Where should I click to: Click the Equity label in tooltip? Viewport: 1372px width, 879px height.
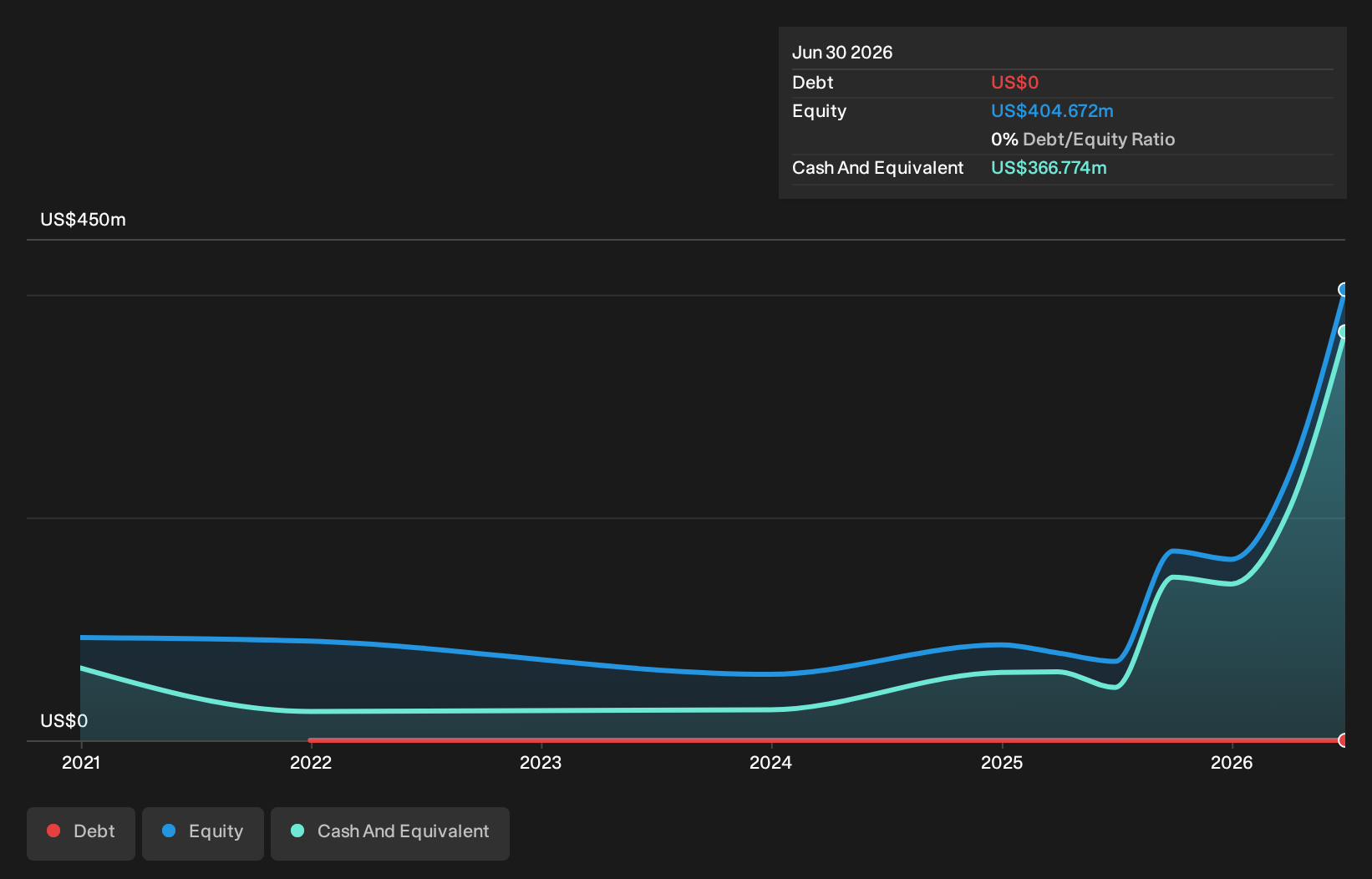pos(819,111)
